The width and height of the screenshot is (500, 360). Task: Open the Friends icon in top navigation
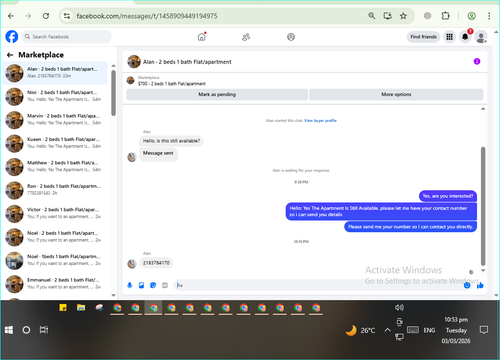pyautogui.click(x=246, y=37)
